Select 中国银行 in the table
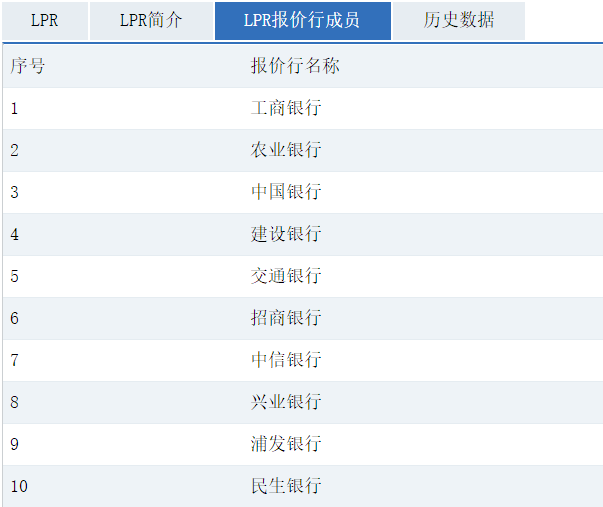This screenshot has height=507, width=603. [x=286, y=192]
